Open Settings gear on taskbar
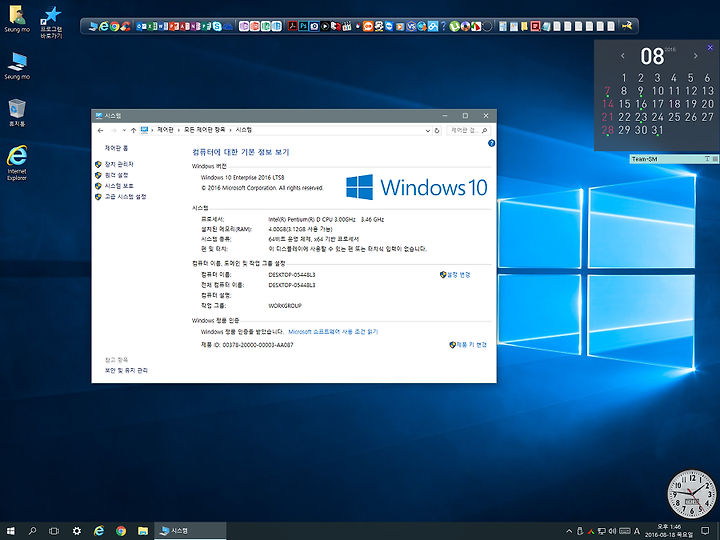Screen dimensions: 720x540 [77, 531]
